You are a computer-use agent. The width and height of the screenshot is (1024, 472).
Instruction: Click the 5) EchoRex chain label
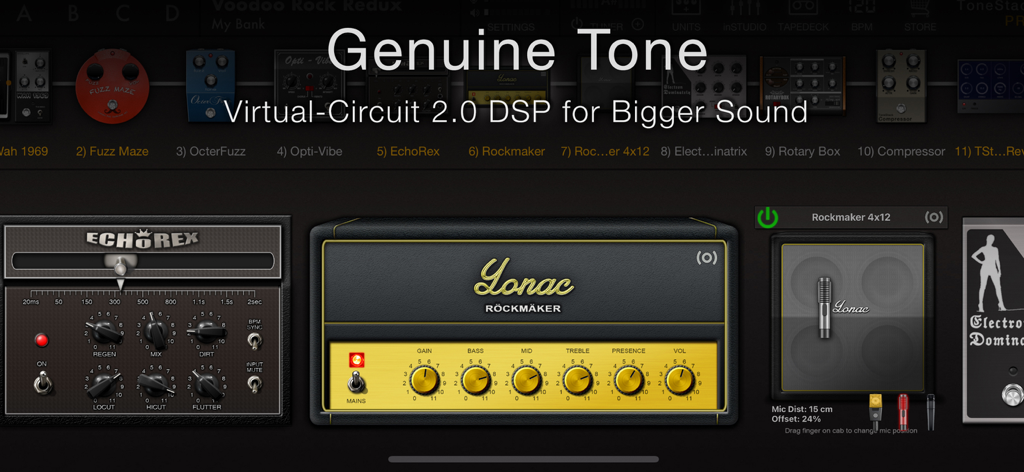pos(408,151)
